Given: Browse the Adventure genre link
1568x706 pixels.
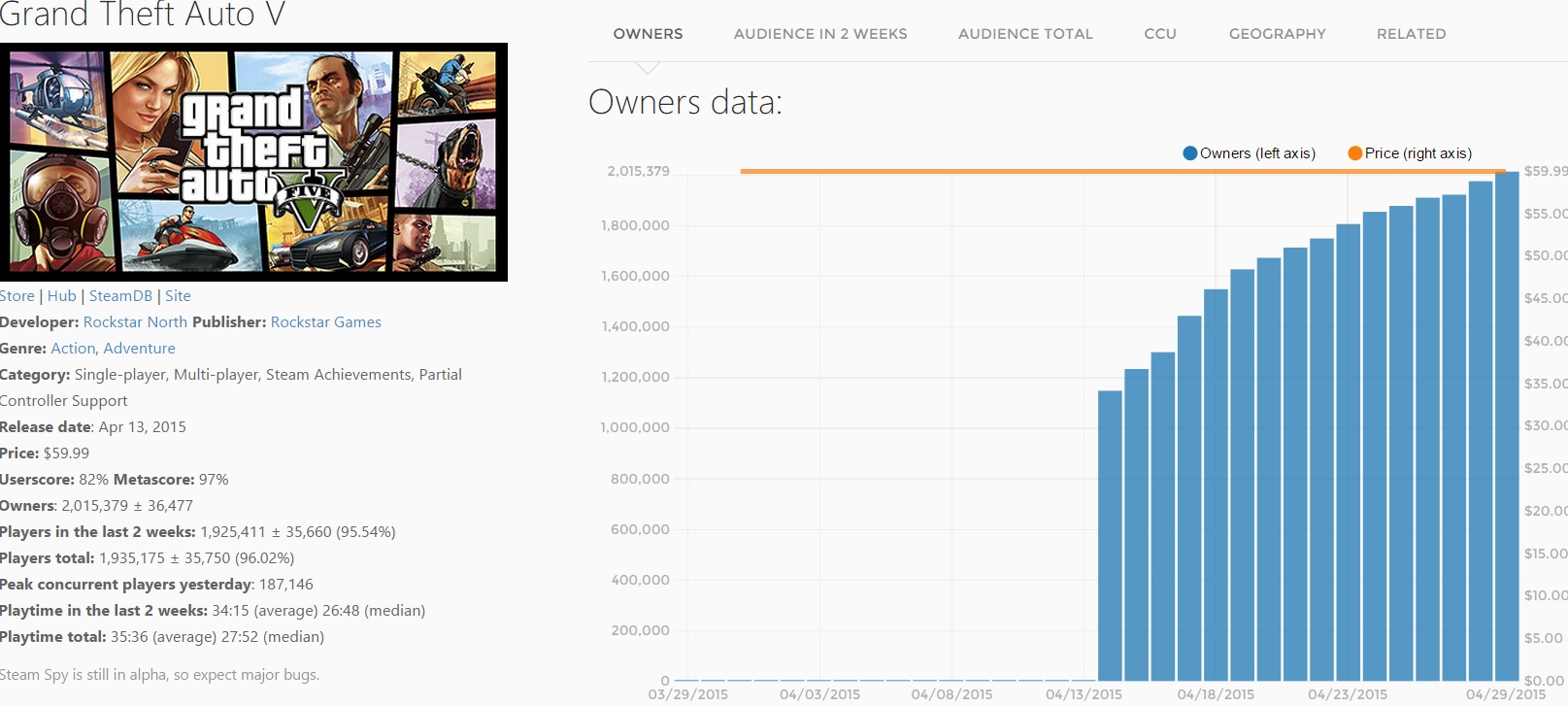Looking at the screenshot, I should click(139, 349).
